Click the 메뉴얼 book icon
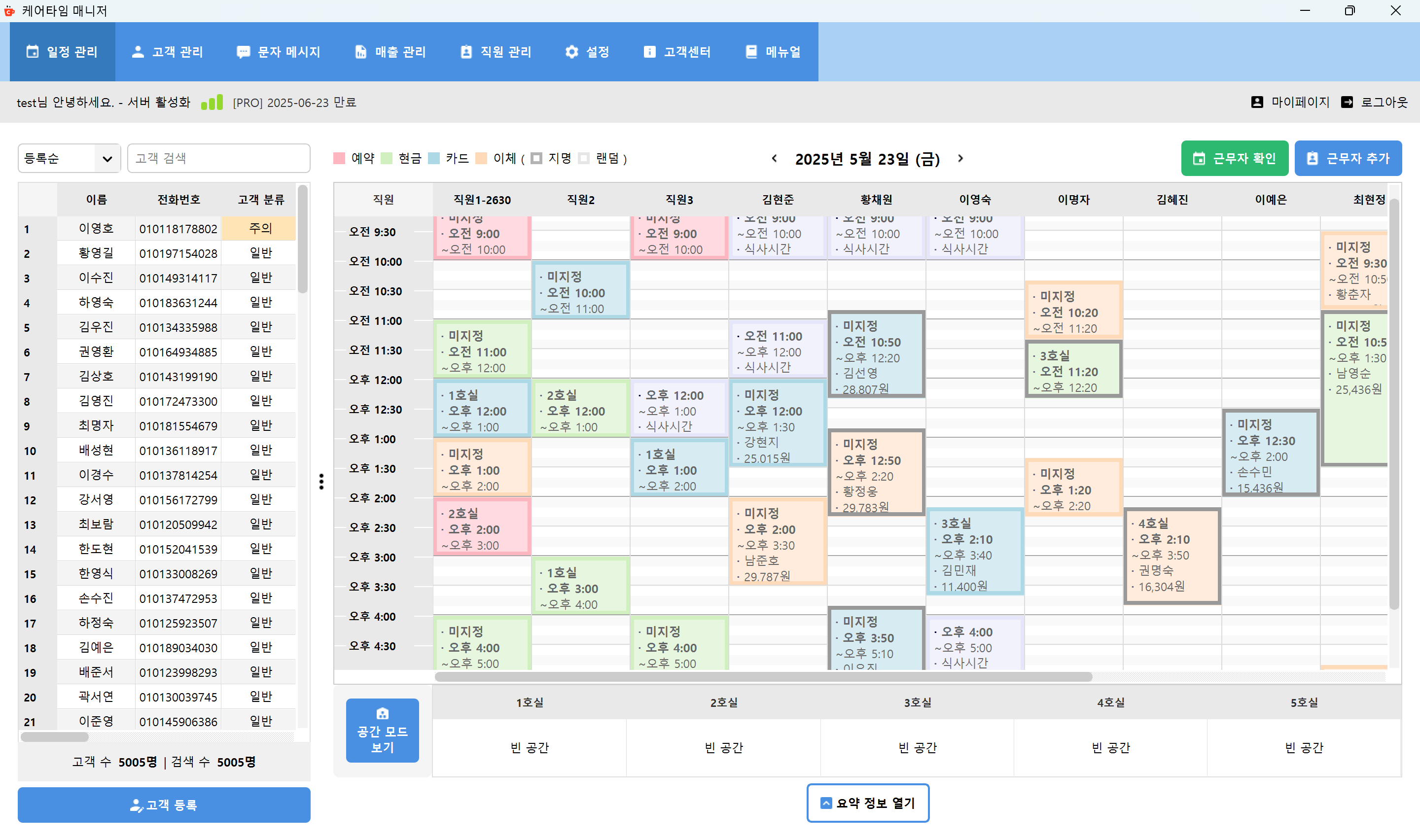1420x840 pixels. [x=751, y=51]
